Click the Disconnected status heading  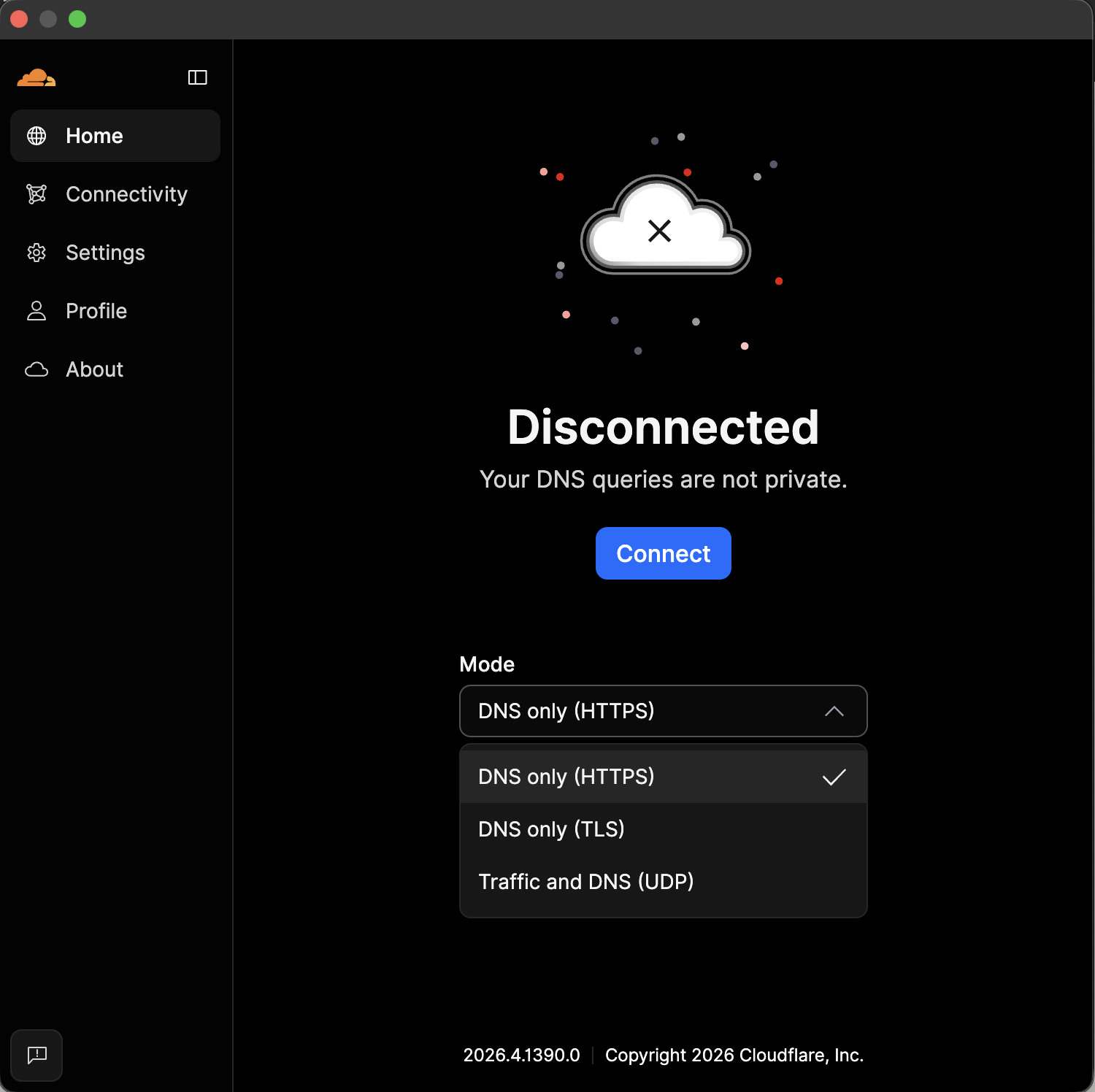pos(664,427)
